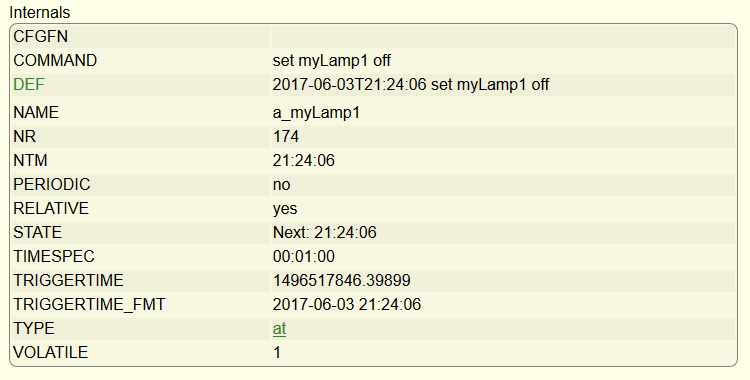Follow the 'at' TYPE link
The height and width of the screenshot is (380, 750).
pos(279,329)
